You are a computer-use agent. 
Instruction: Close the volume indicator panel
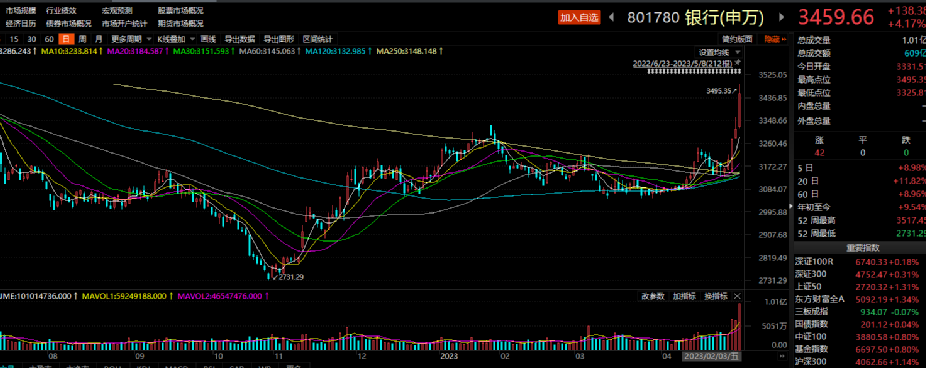(x=737, y=296)
